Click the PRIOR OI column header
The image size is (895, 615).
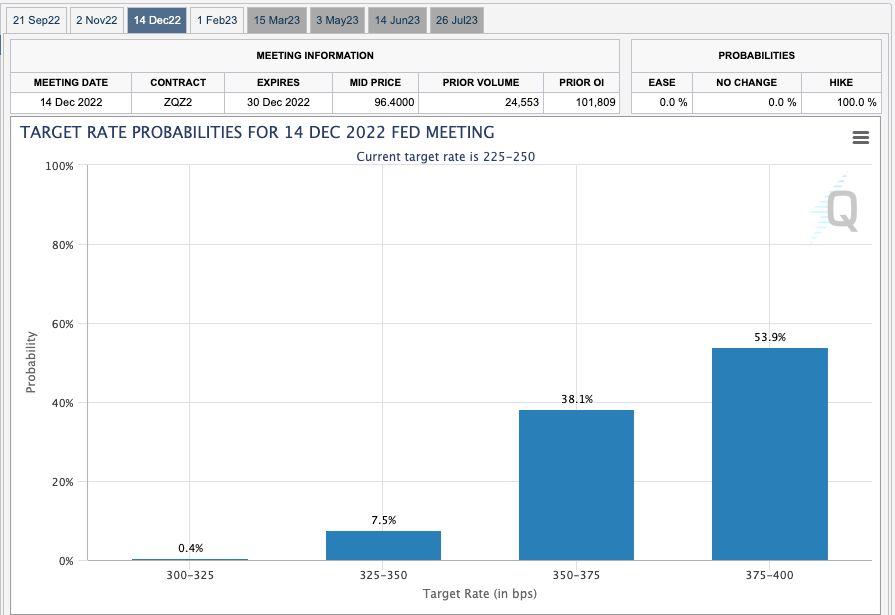pyautogui.click(x=581, y=82)
